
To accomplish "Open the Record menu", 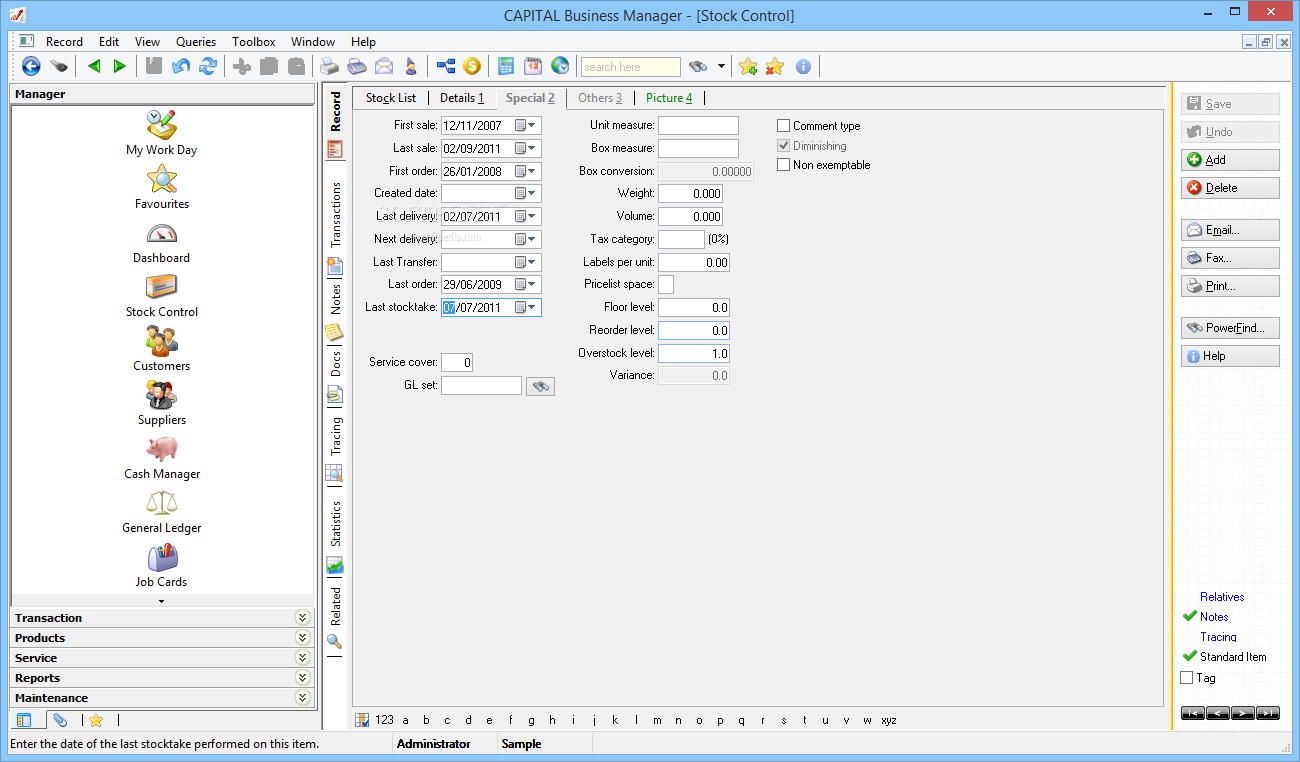I will click(x=64, y=42).
